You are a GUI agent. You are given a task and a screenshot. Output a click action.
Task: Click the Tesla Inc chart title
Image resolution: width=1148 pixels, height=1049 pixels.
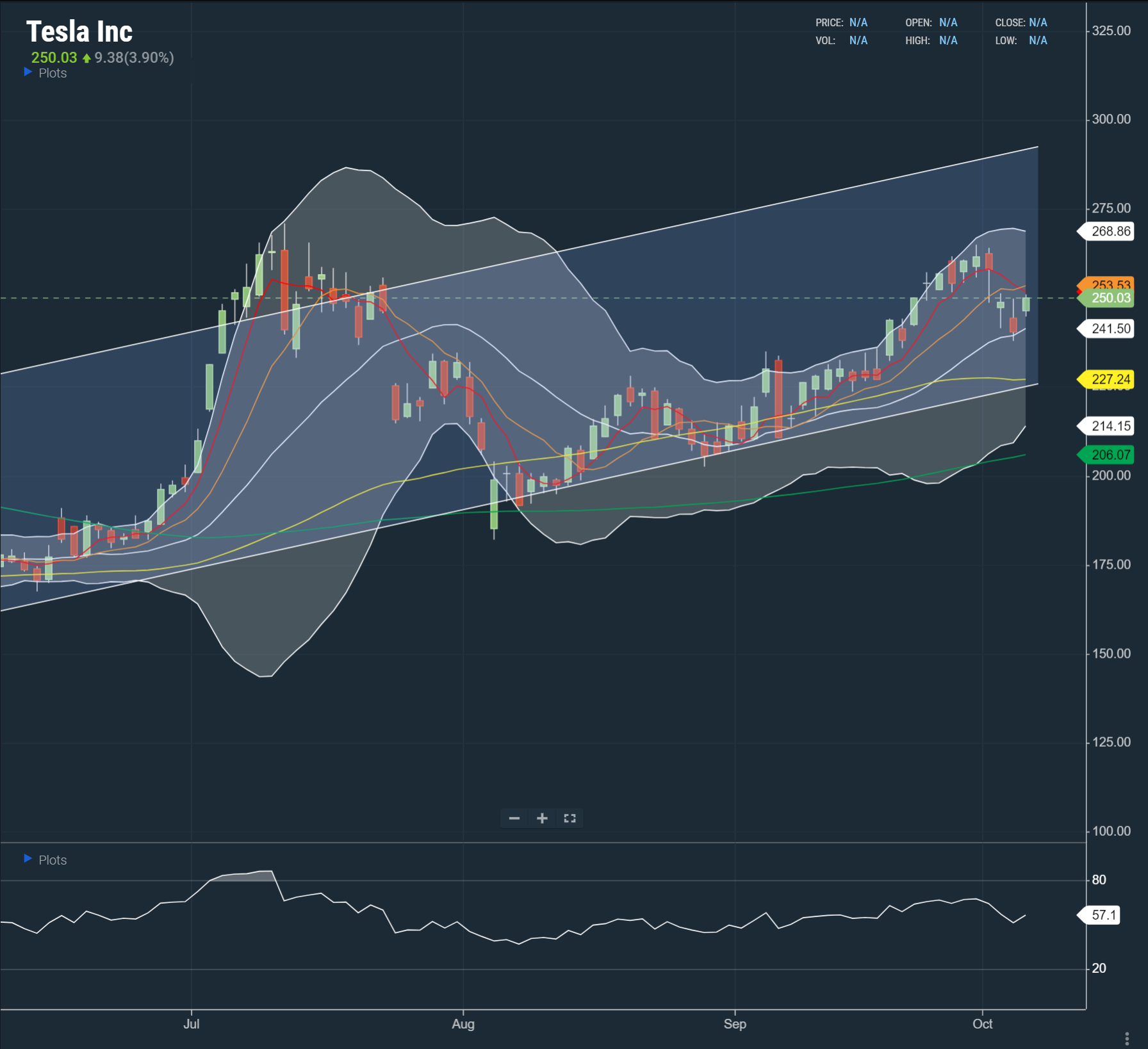tap(79, 31)
